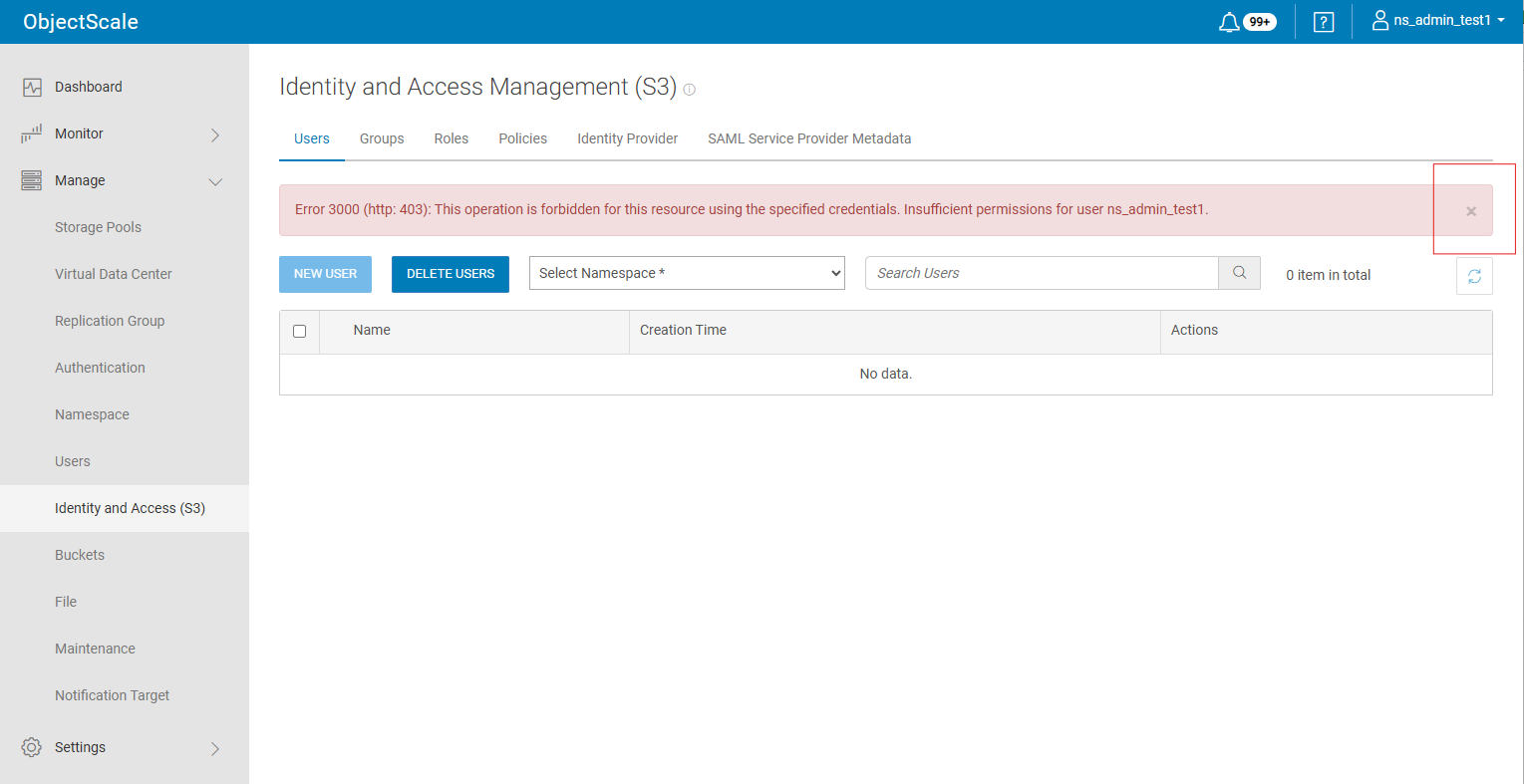
Task: Switch to the Users tab
Action: coord(312,138)
